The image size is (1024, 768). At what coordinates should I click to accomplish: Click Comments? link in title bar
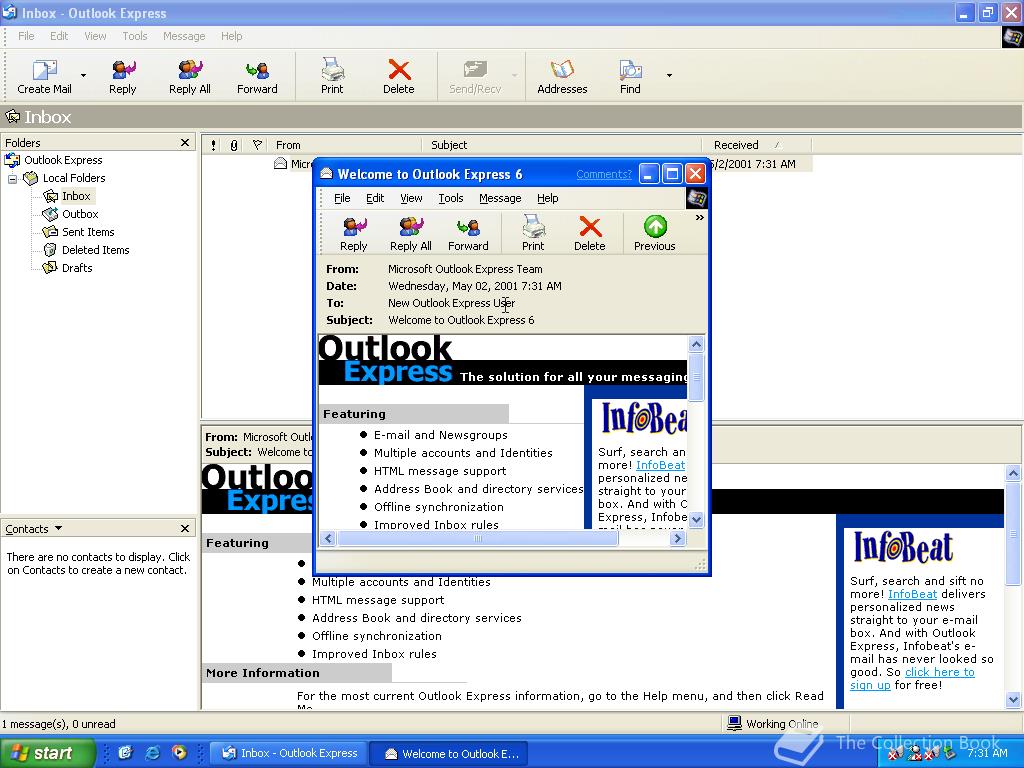(604, 174)
